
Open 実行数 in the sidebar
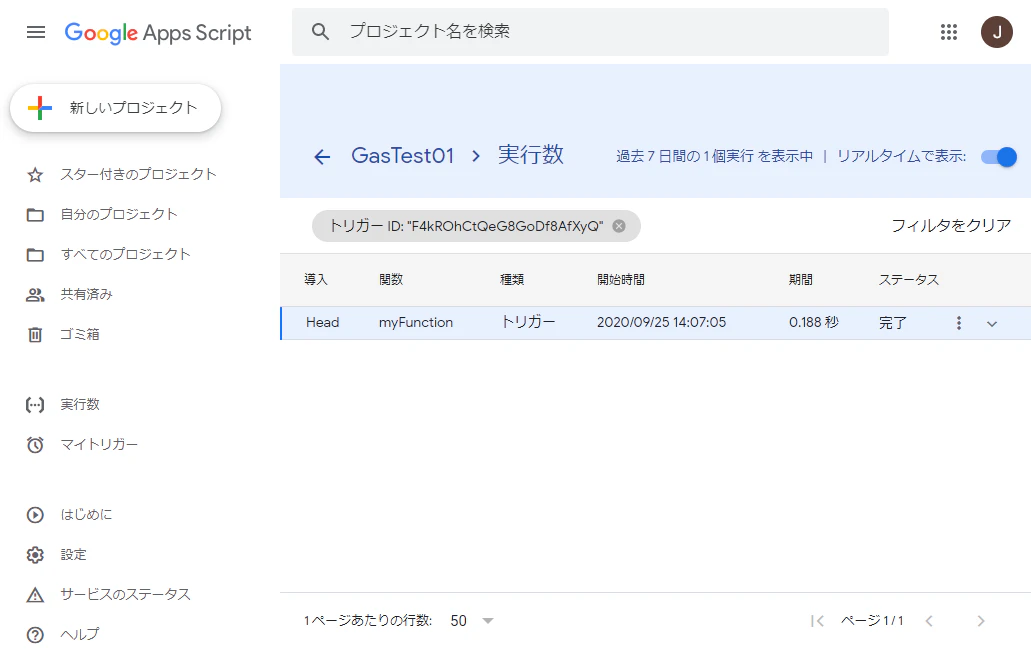pos(80,404)
